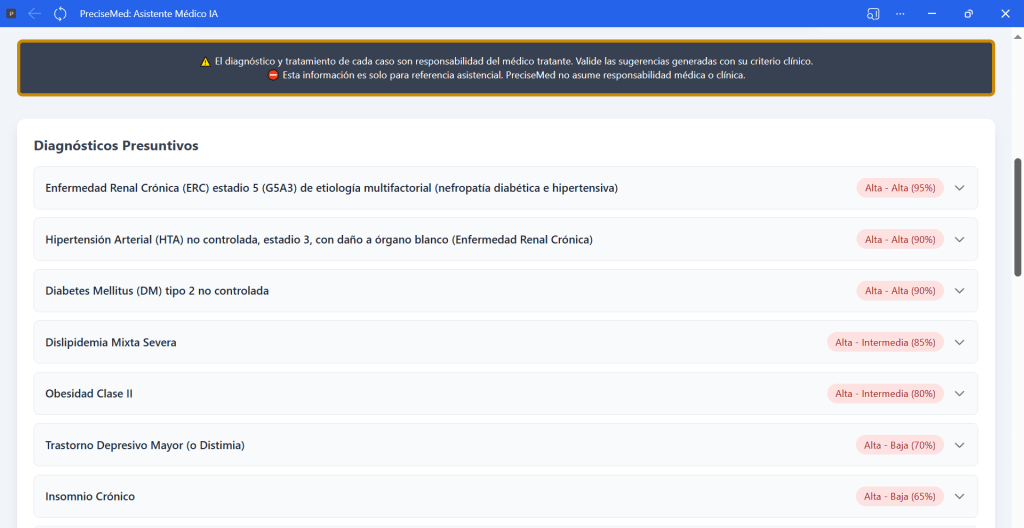Click the refresh icon in title bar
Viewport: 1024px width, 528px height.
click(x=60, y=14)
